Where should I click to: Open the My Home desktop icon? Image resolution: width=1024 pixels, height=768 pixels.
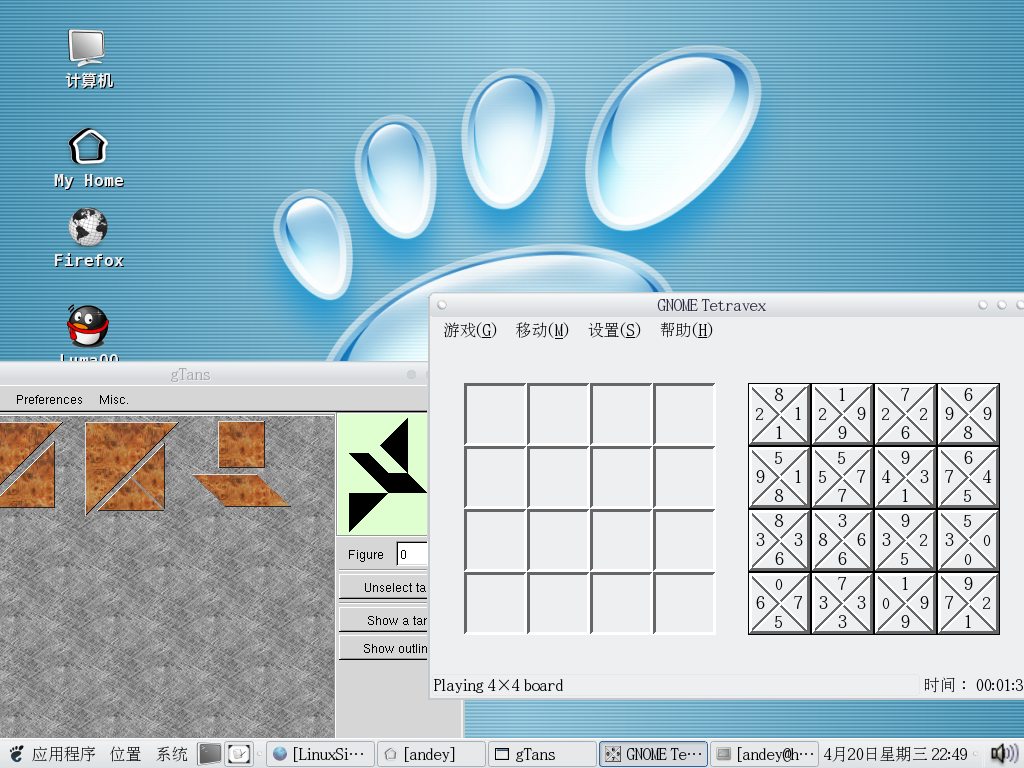(x=89, y=158)
